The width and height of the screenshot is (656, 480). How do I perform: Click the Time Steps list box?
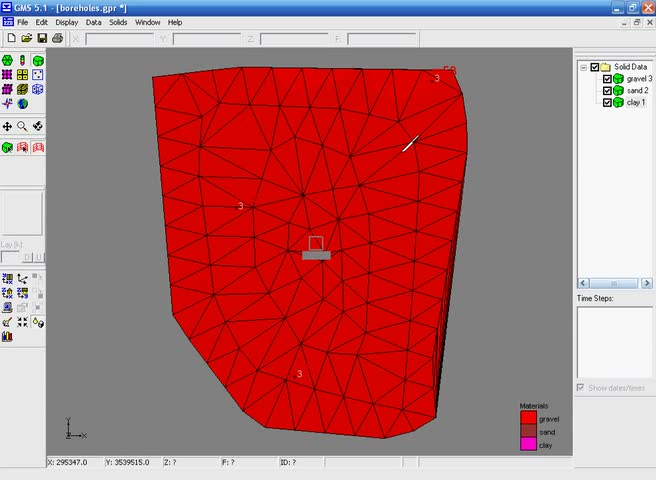tap(615, 342)
